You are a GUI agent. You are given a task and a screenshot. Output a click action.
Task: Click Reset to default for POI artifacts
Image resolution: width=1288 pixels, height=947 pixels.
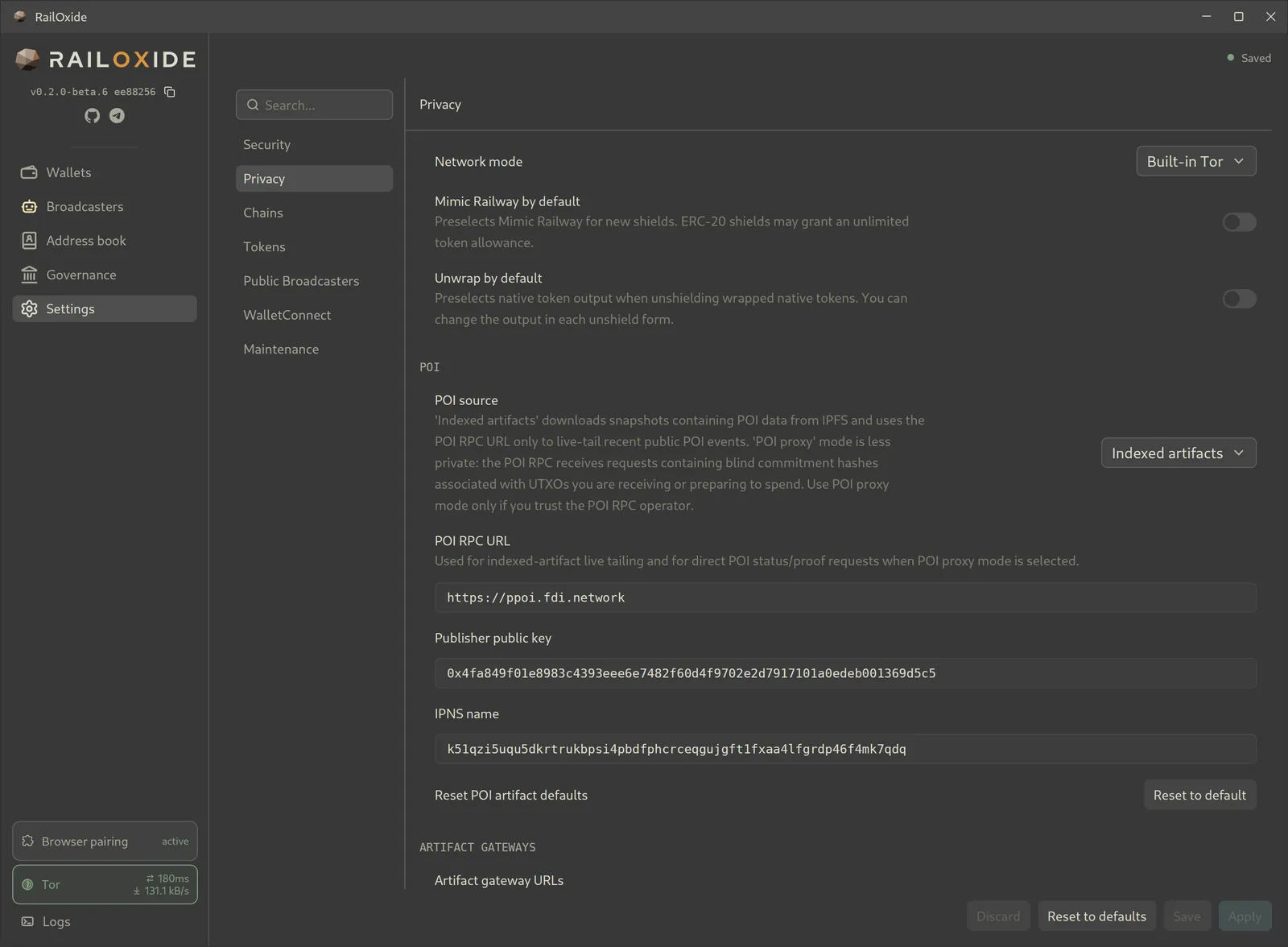(1199, 795)
